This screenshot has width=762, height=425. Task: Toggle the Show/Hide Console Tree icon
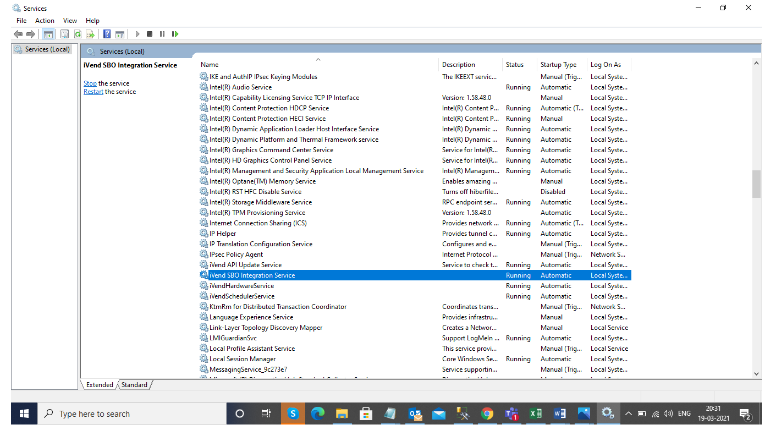point(48,34)
